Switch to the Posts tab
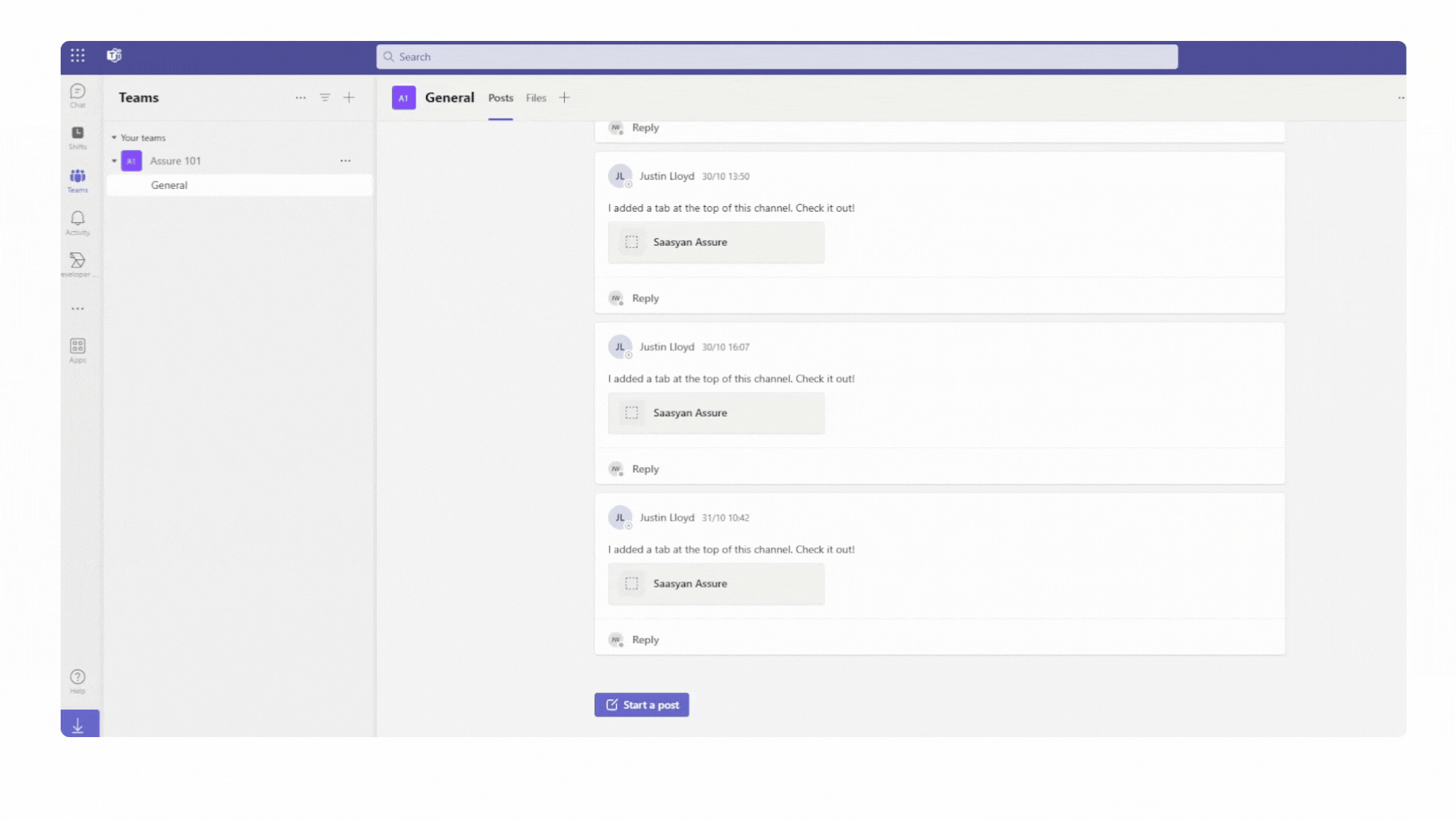This screenshot has width=1456, height=819. (500, 98)
